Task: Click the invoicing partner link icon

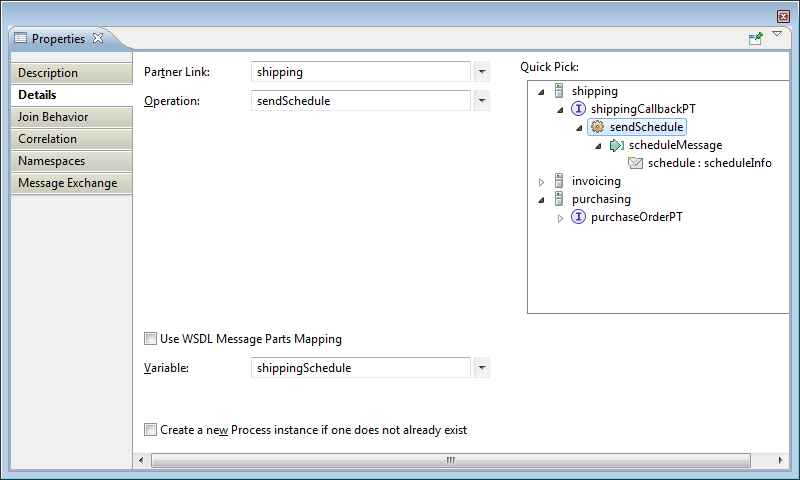Action: (x=559, y=181)
